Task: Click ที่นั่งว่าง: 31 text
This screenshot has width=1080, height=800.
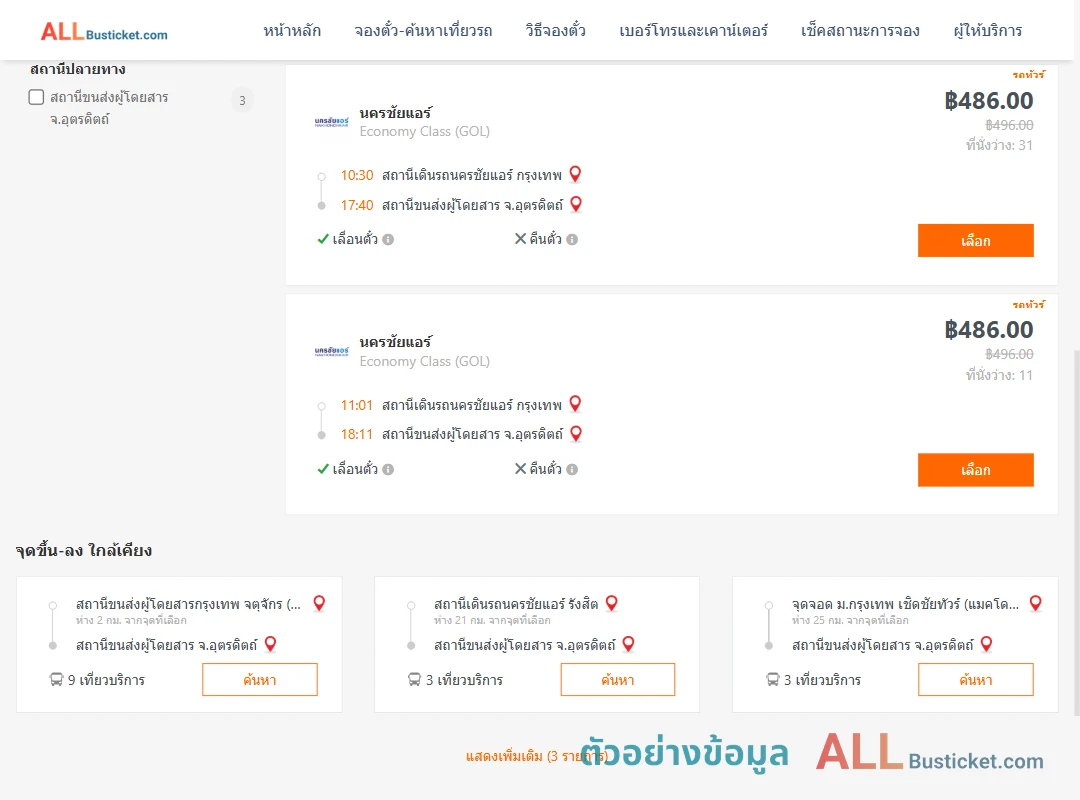Action: [999, 145]
